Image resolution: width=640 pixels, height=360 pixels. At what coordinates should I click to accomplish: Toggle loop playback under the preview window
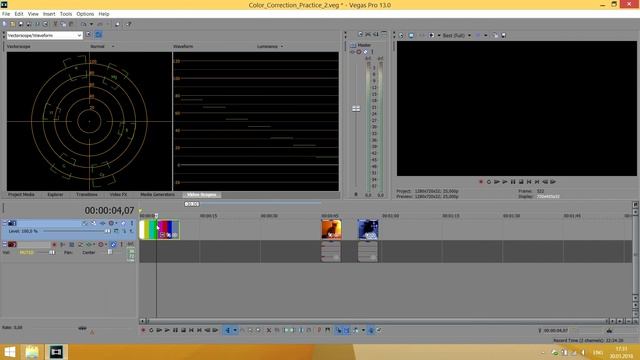coord(489,182)
